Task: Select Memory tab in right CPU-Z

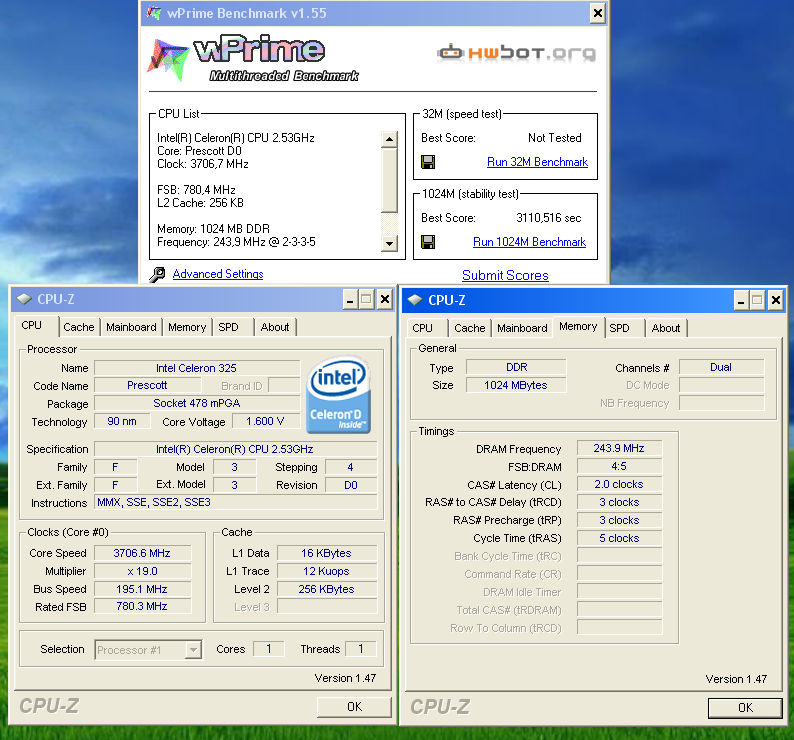Action: tap(578, 327)
